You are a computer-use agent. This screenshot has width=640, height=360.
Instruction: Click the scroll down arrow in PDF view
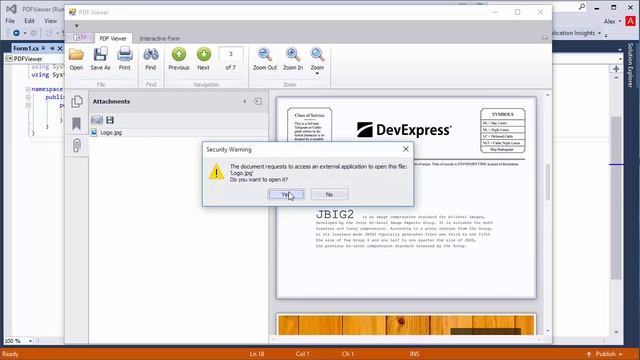pyautogui.click(x=547, y=331)
